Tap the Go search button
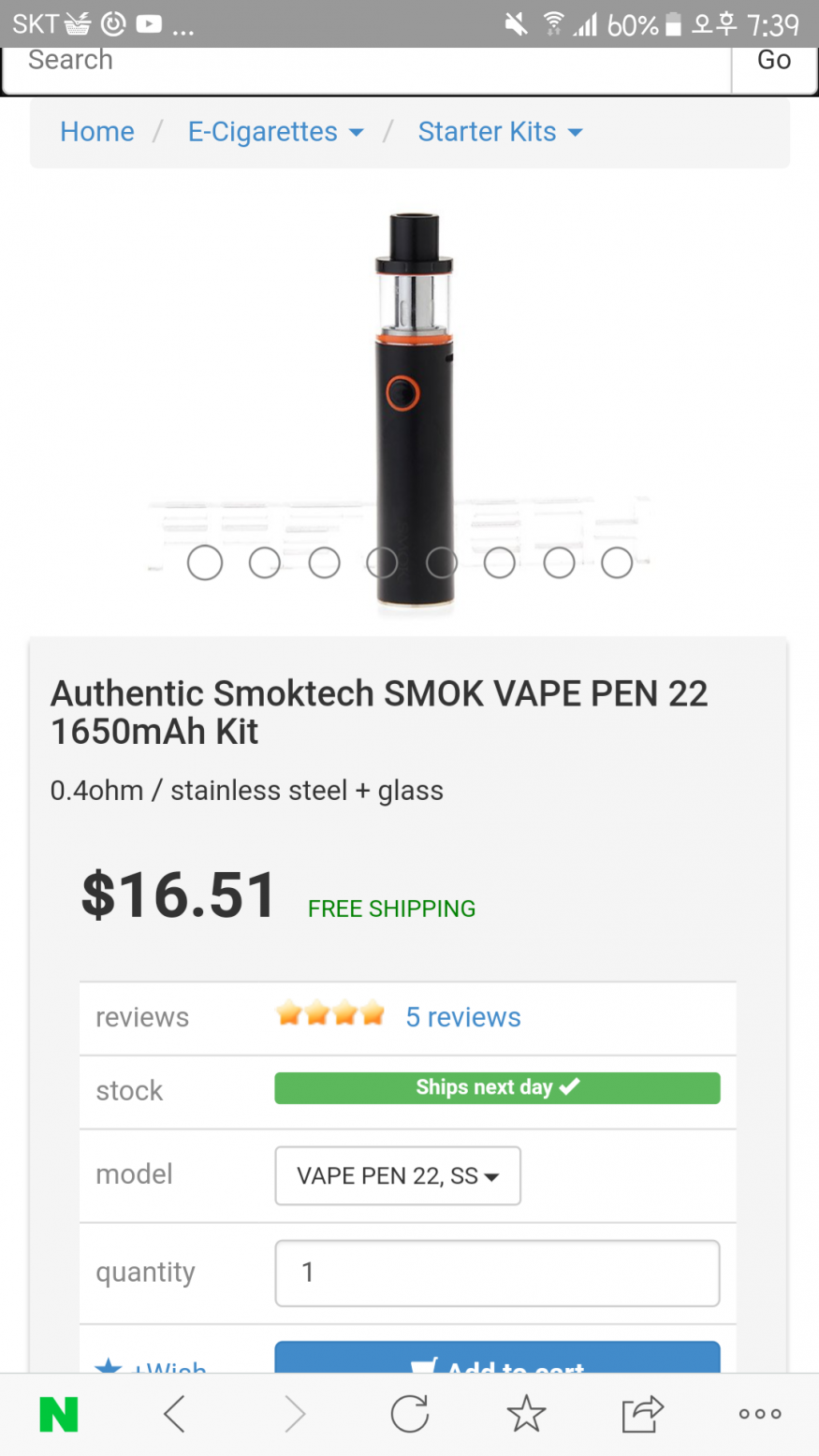 [x=774, y=60]
